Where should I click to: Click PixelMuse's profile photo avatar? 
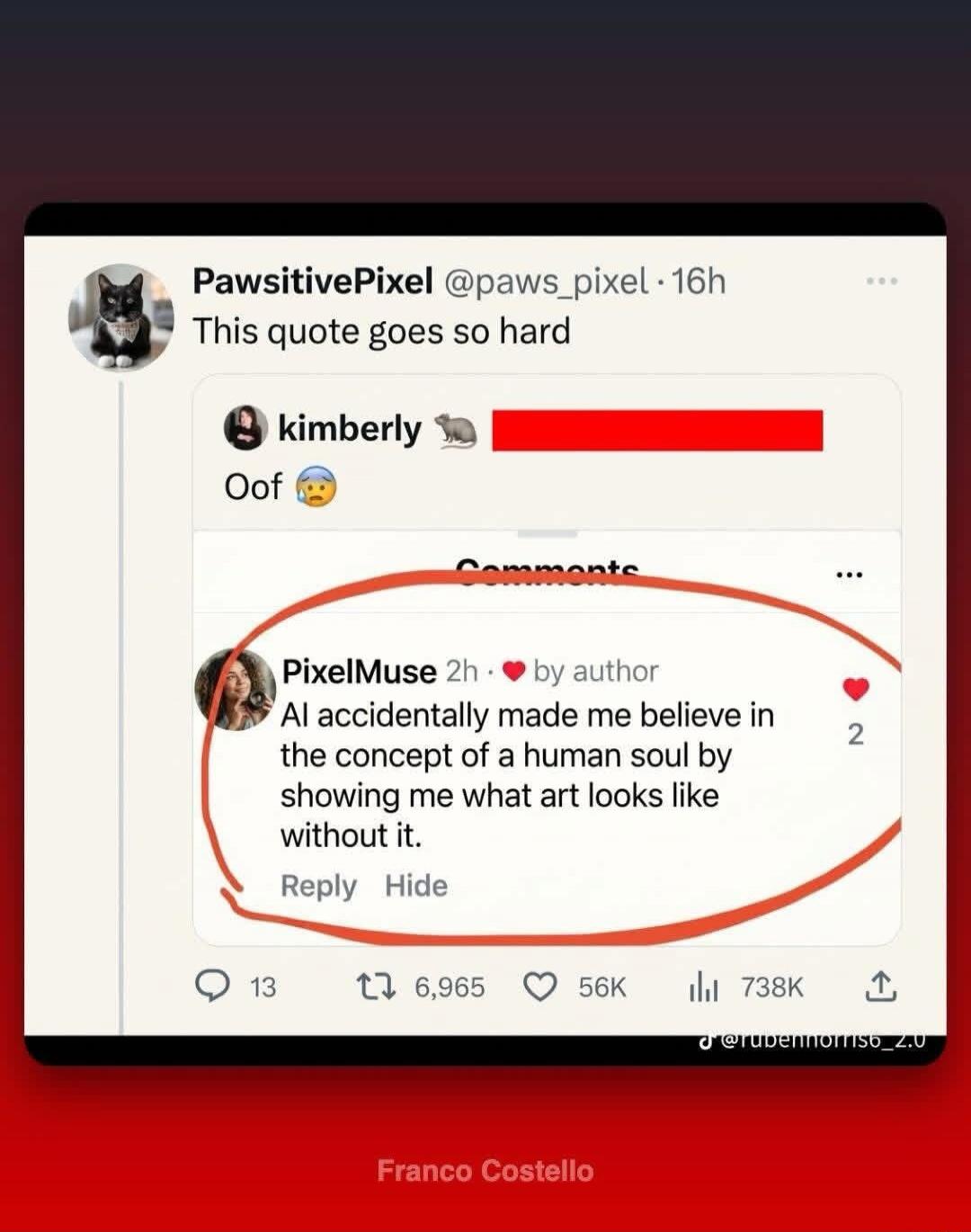(236, 689)
